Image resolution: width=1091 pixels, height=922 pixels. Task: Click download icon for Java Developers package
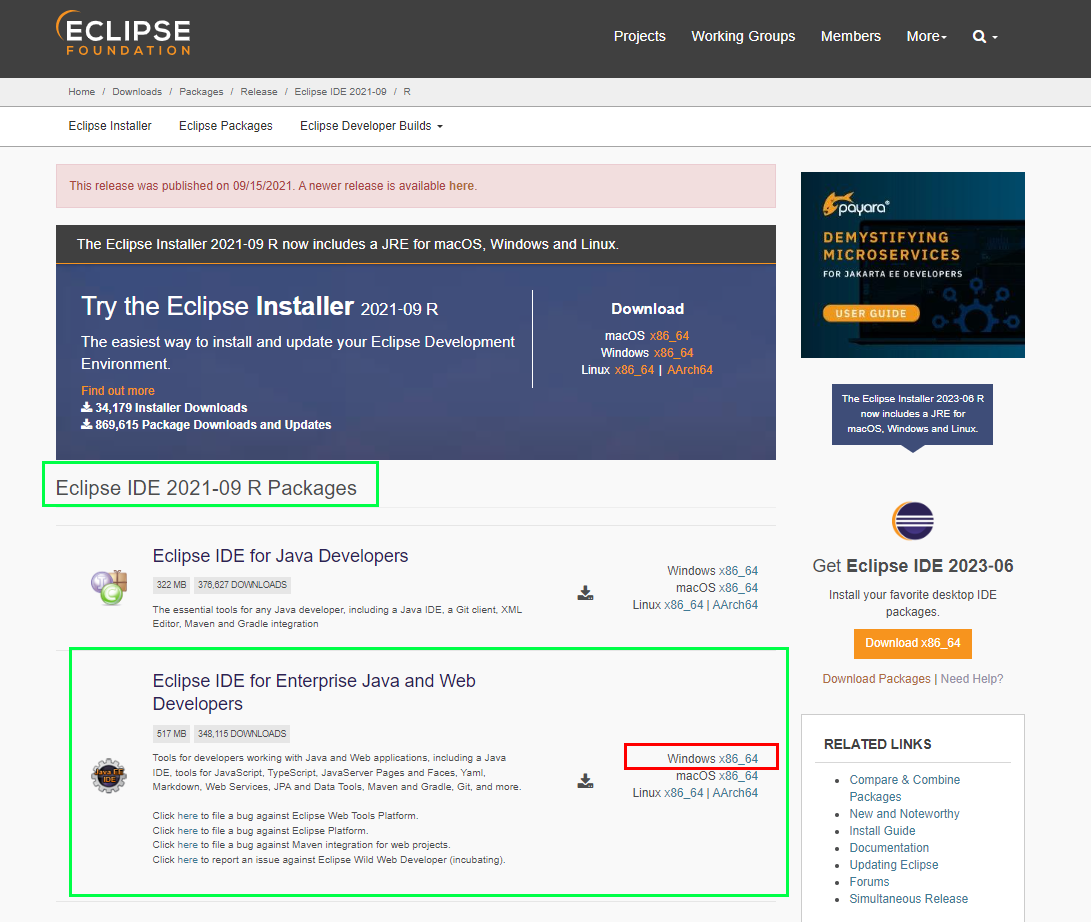pyautogui.click(x=585, y=593)
